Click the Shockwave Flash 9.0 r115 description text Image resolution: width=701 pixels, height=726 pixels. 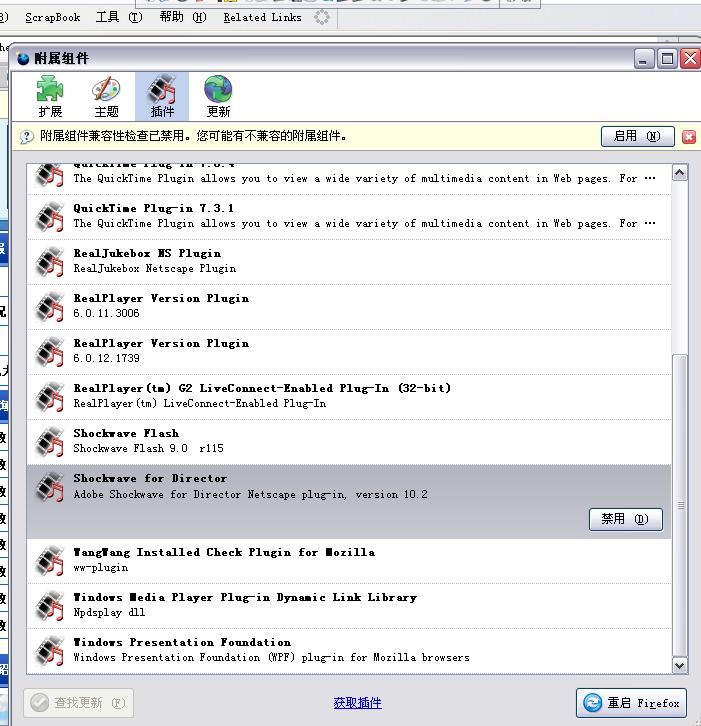tap(148, 448)
